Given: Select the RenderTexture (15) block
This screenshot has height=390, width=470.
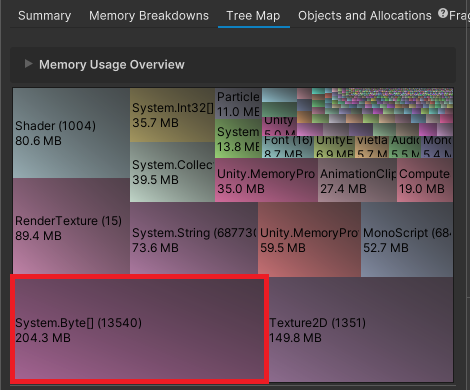Looking at the screenshot, I should click(71, 227).
